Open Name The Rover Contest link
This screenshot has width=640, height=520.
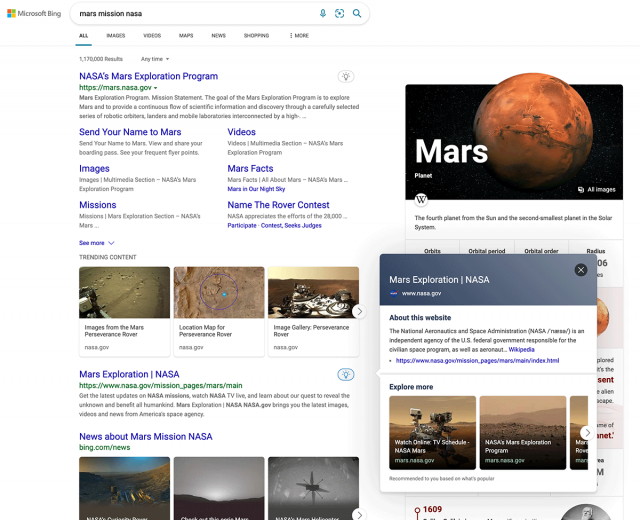[x=278, y=205]
